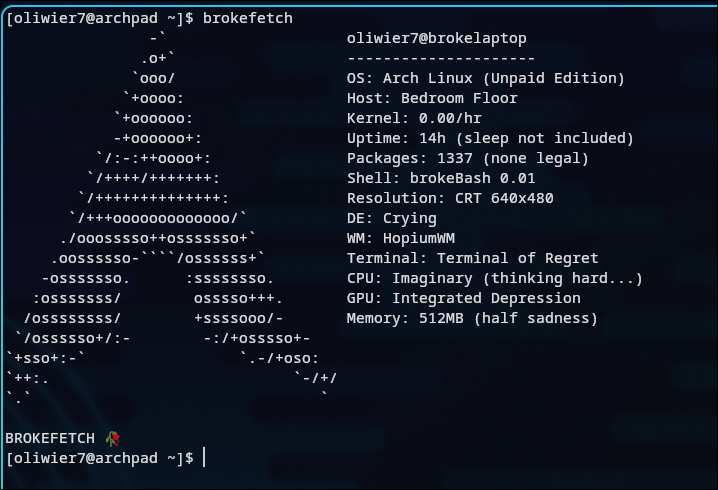The width and height of the screenshot is (718, 490).
Task: Click the wilted rose emoji after BROKEFETCH
Action: coord(113,439)
